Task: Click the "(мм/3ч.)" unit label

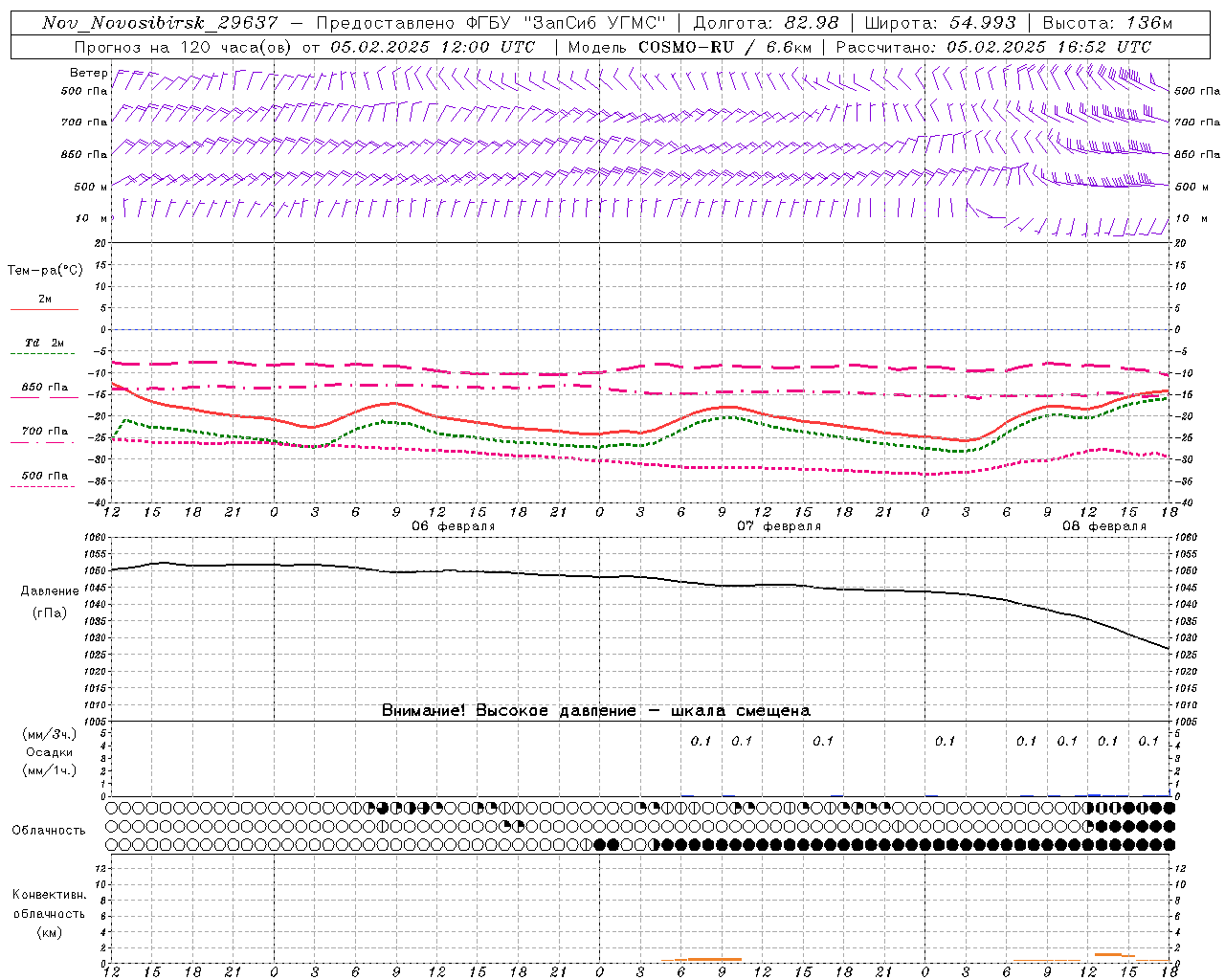Action: [50, 734]
